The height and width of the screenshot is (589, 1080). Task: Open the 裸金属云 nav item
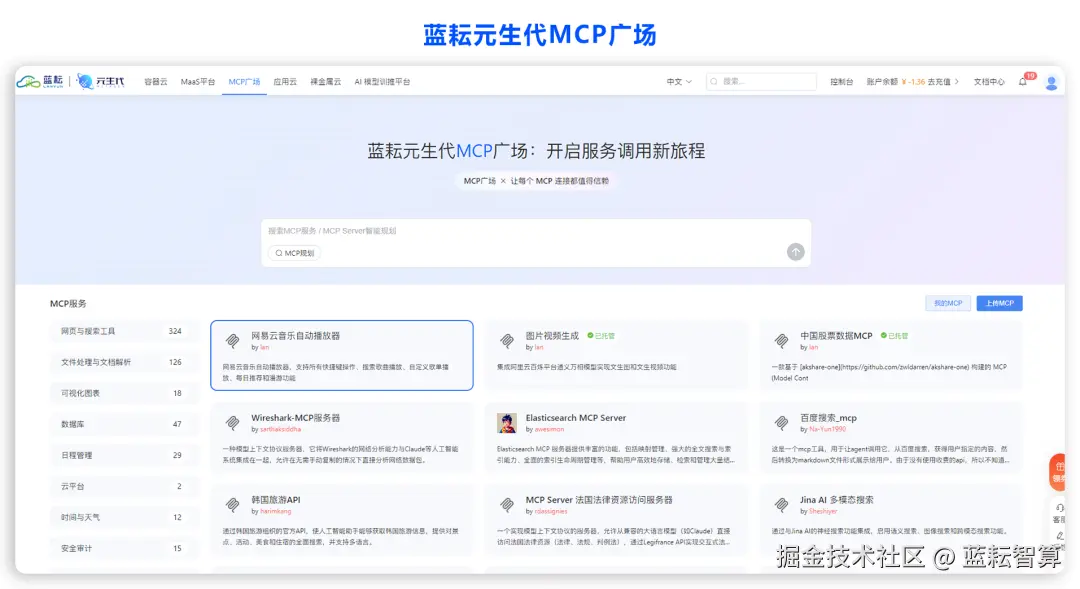[325, 81]
